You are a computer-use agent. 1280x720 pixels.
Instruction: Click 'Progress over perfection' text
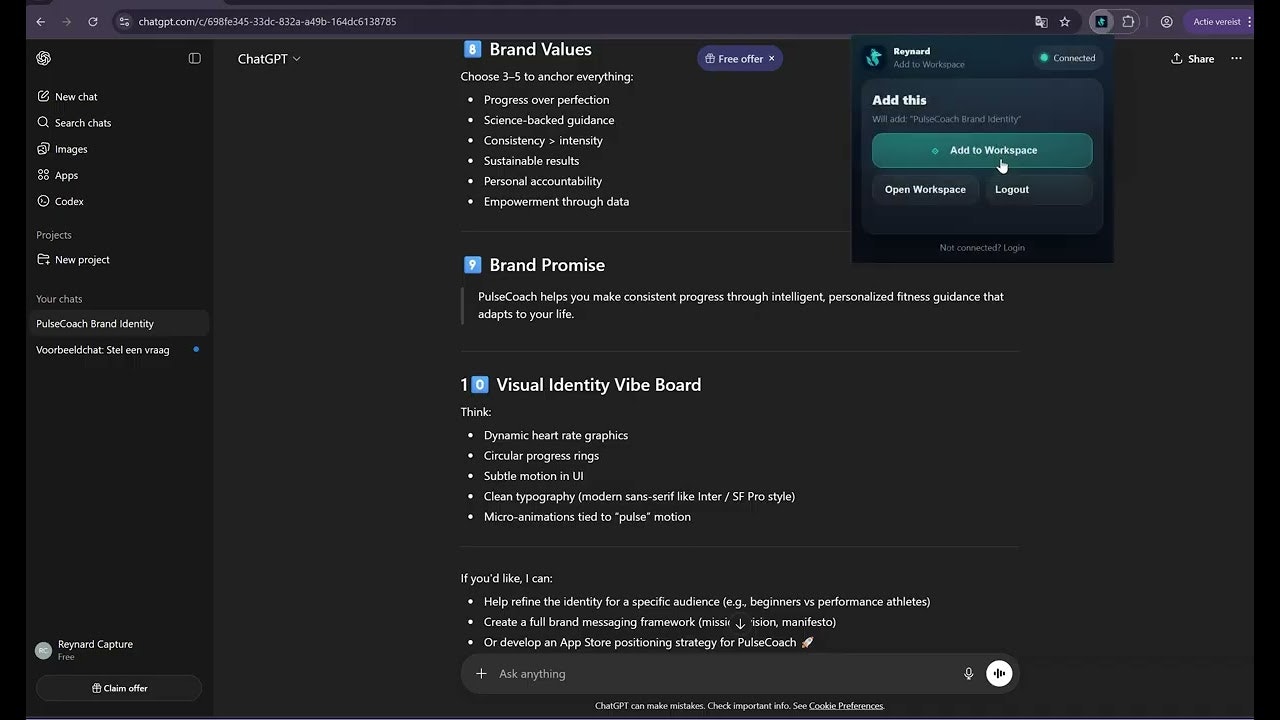546,100
